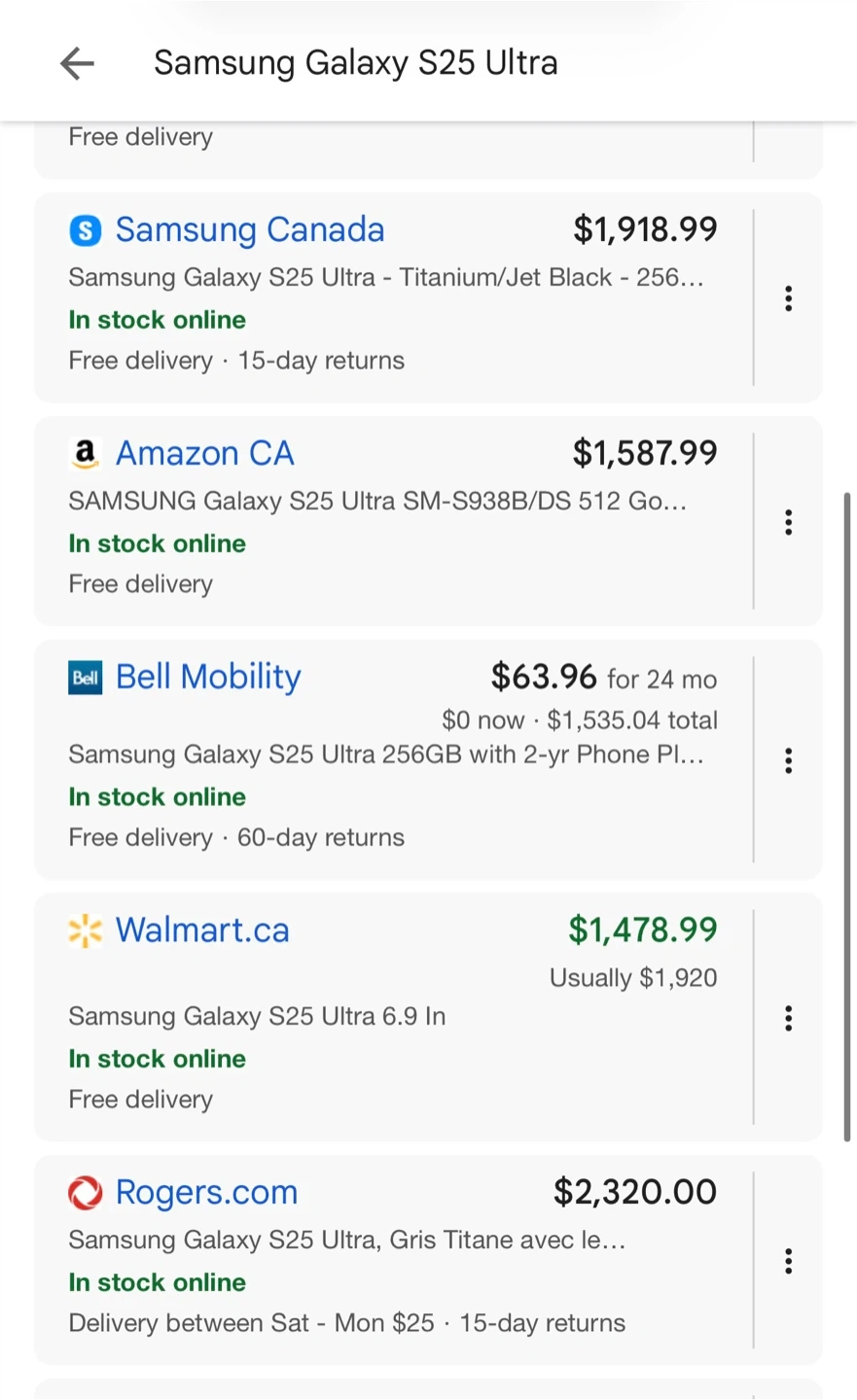Open the Samsung Canada store link
Viewport: 857px width, 1400px height.
point(250,230)
